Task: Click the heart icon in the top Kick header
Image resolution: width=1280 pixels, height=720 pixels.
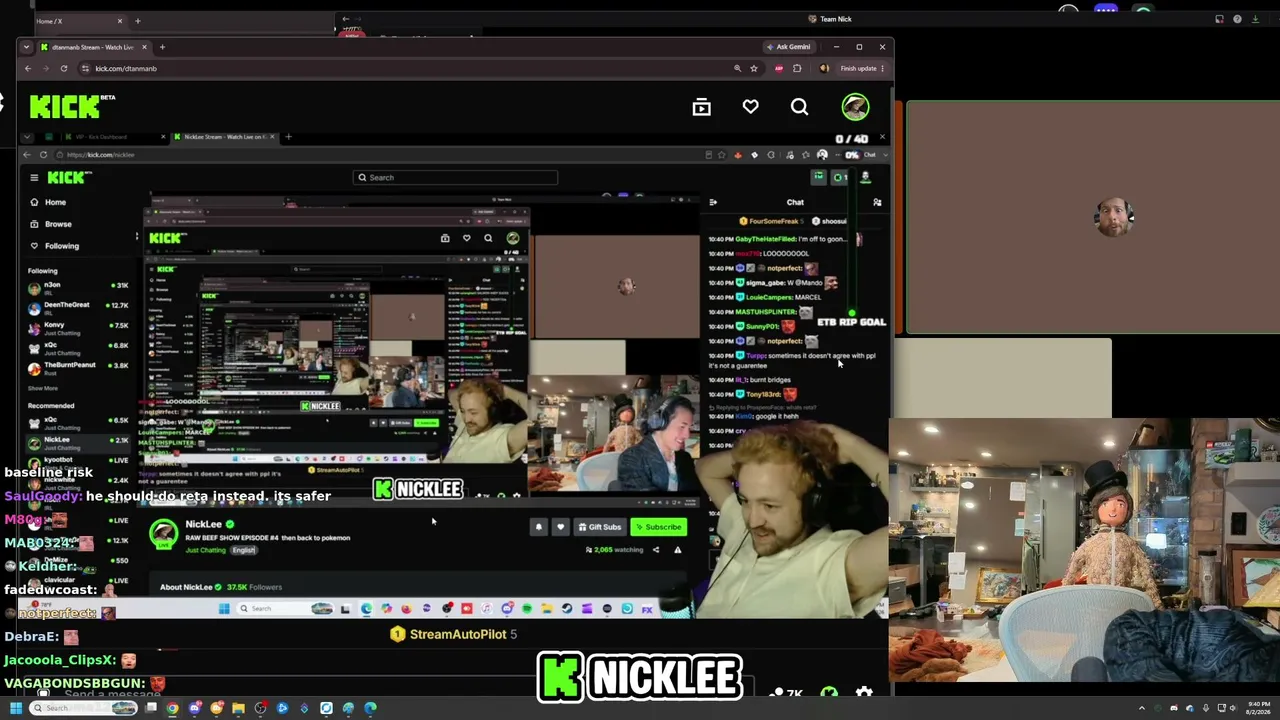Action: [750, 107]
